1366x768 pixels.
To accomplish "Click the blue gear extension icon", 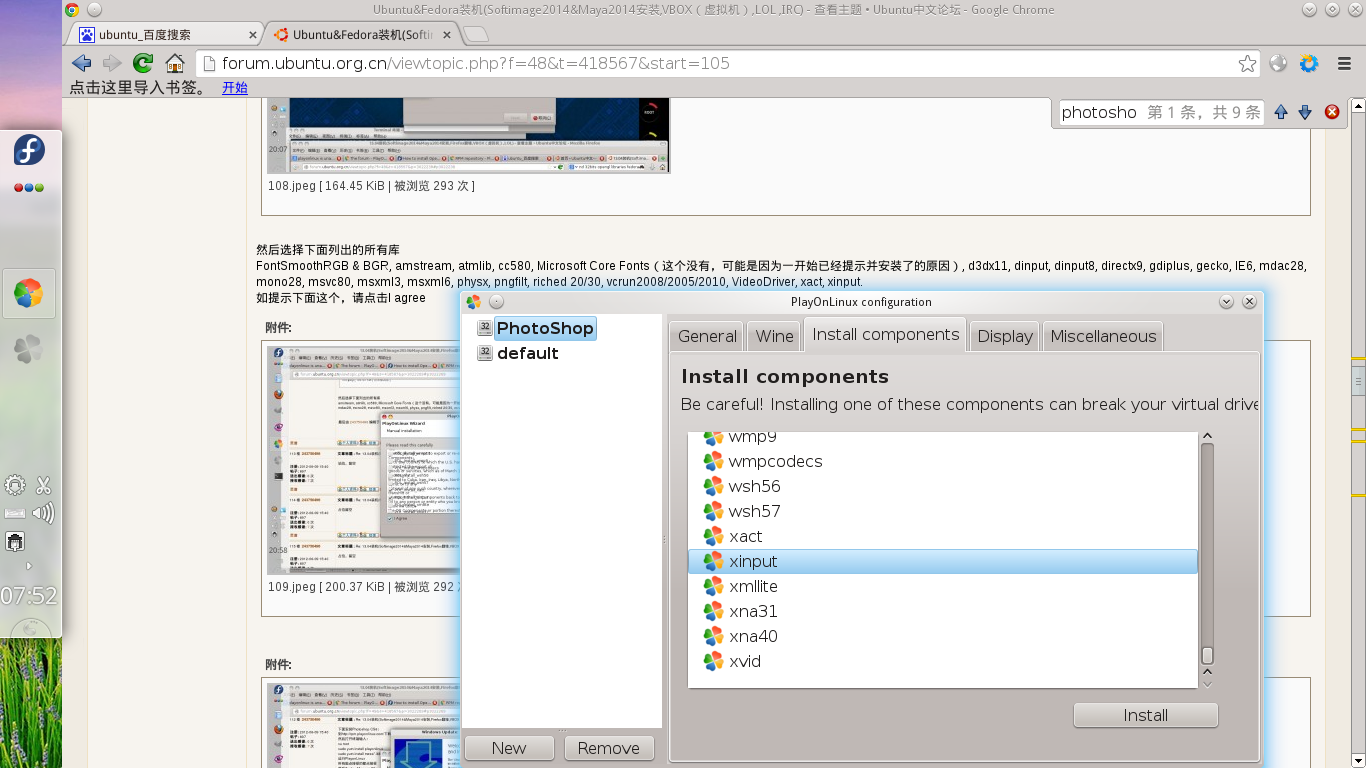I will pos(1309,63).
